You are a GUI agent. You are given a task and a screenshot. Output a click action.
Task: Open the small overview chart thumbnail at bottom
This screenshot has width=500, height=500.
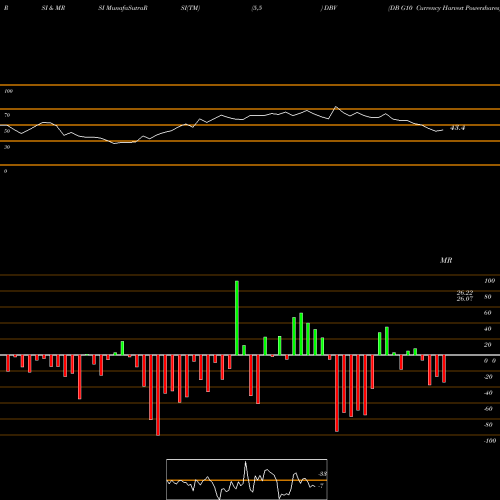(x=247, y=479)
